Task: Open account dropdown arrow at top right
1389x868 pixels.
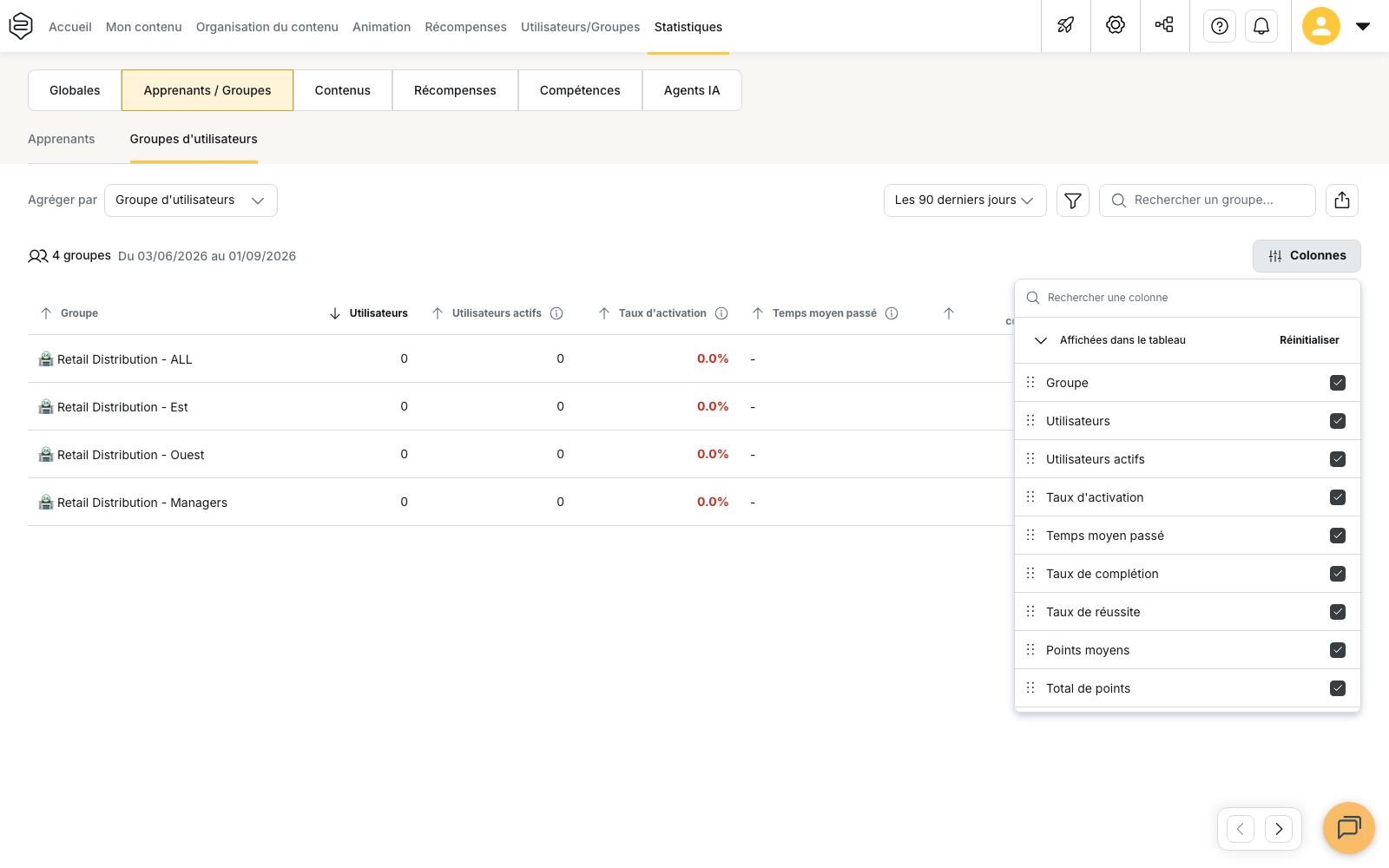Action: coord(1363,26)
